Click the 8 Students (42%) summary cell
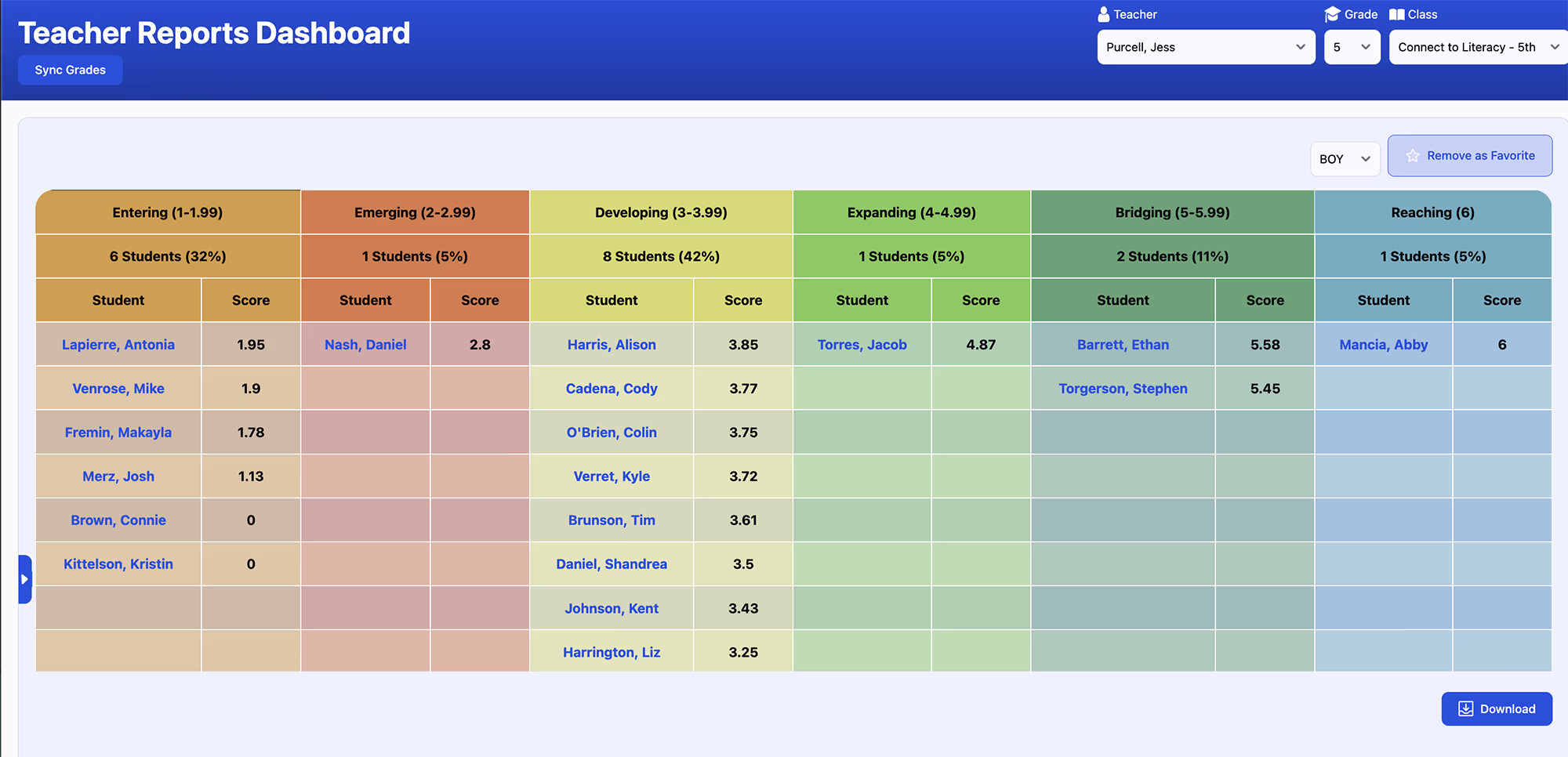This screenshot has width=1568, height=757. tap(661, 256)
